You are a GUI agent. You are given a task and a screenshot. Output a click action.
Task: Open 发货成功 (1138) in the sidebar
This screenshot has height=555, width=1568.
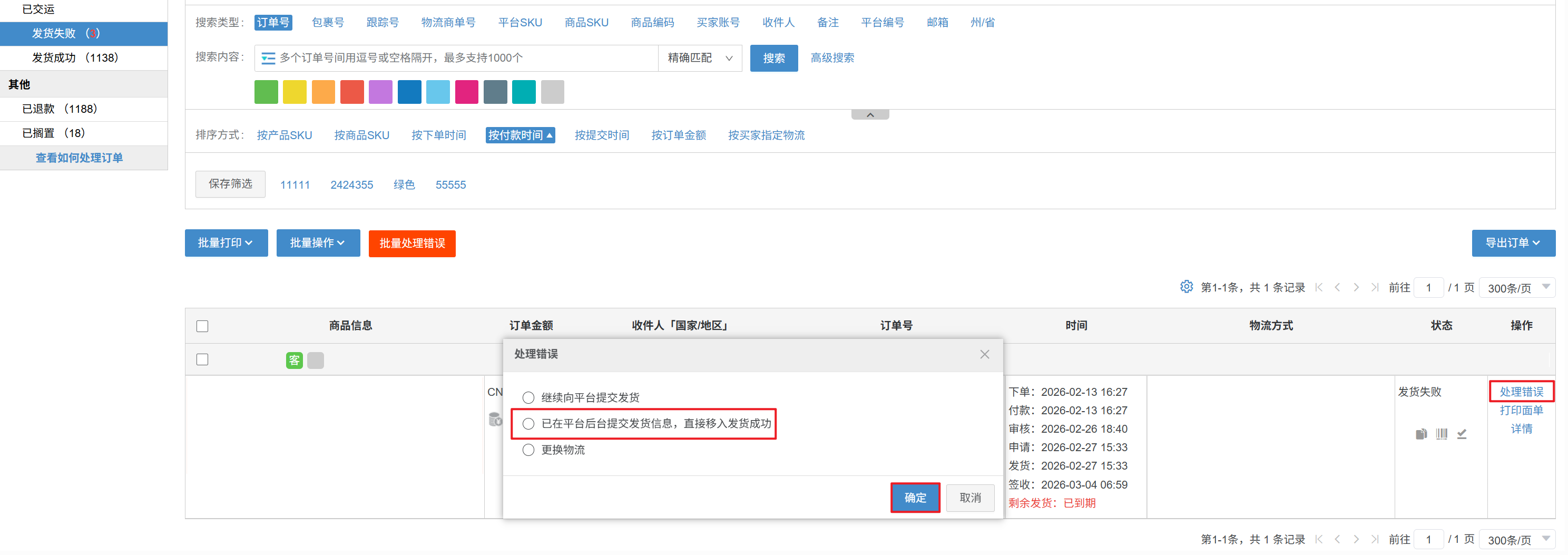tap(75, 58)
